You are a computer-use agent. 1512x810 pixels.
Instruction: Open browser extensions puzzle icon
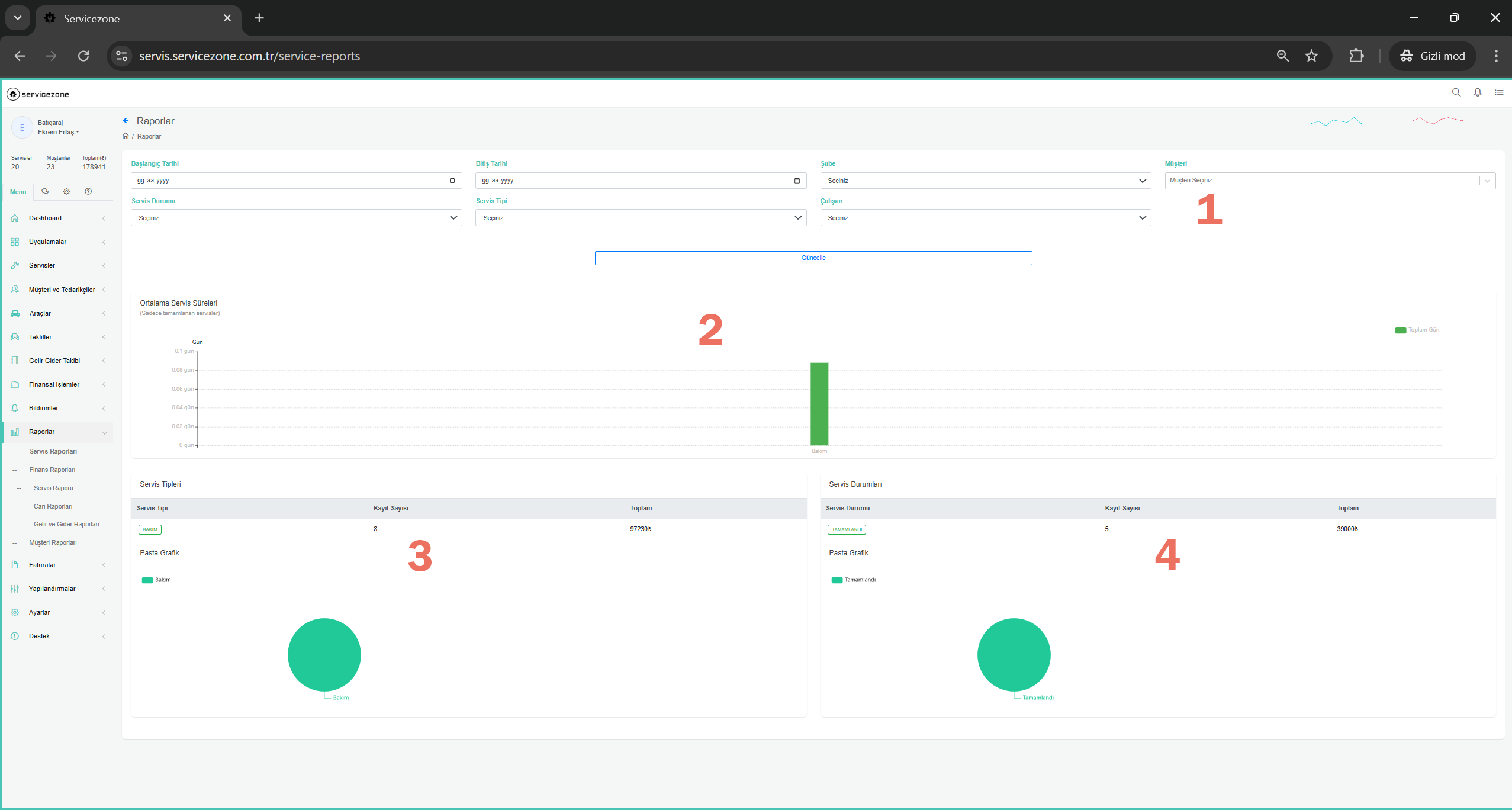(1356, 56)
